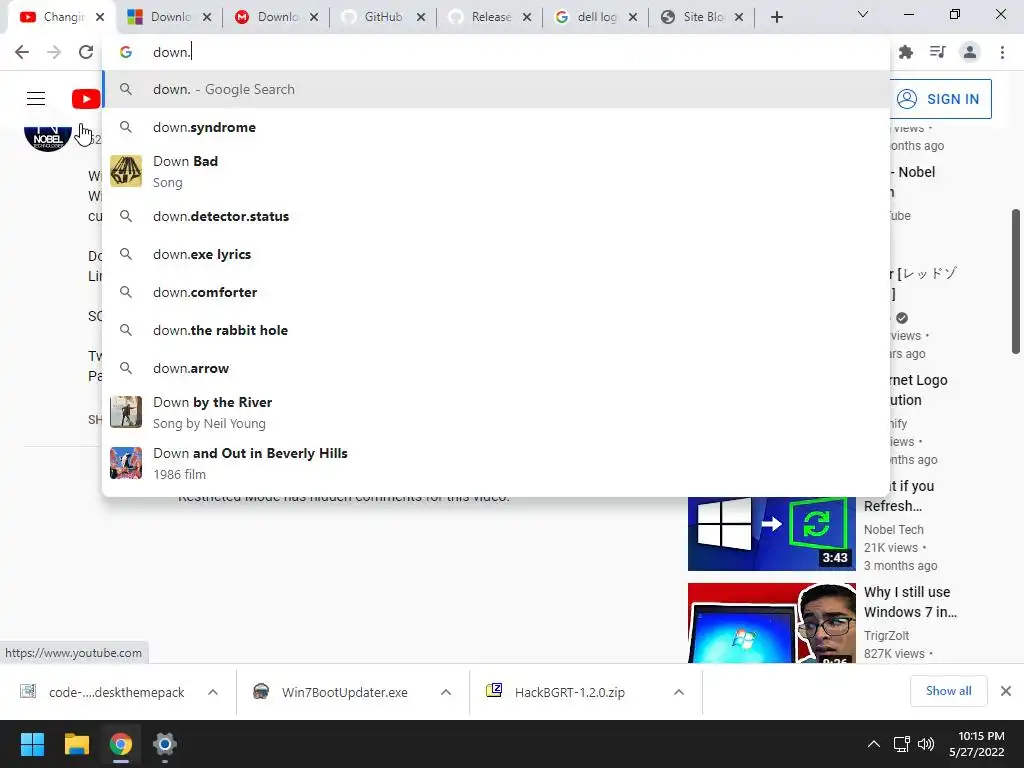Reload the page with the refresh icon
The height and width of the screenshot is (768, 1024).
click(86, 52)
